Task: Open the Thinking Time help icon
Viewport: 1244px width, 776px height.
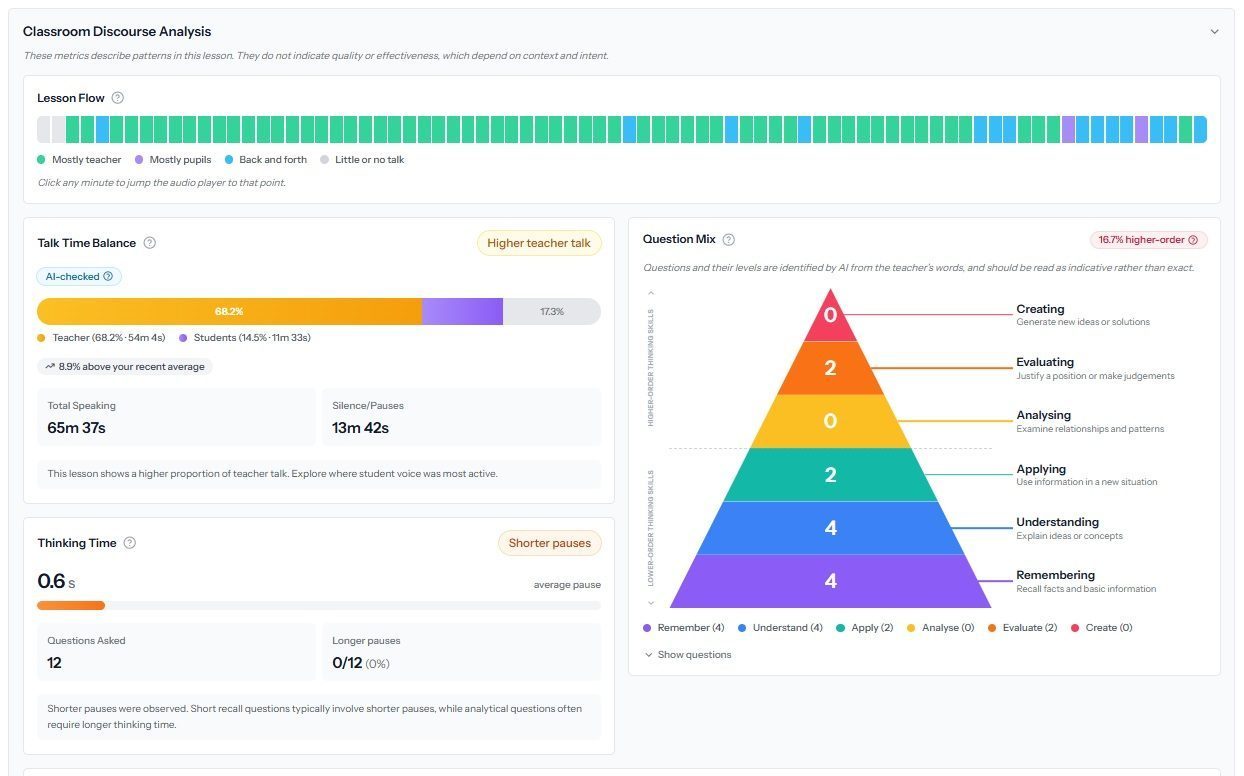Action: (129, 543)
